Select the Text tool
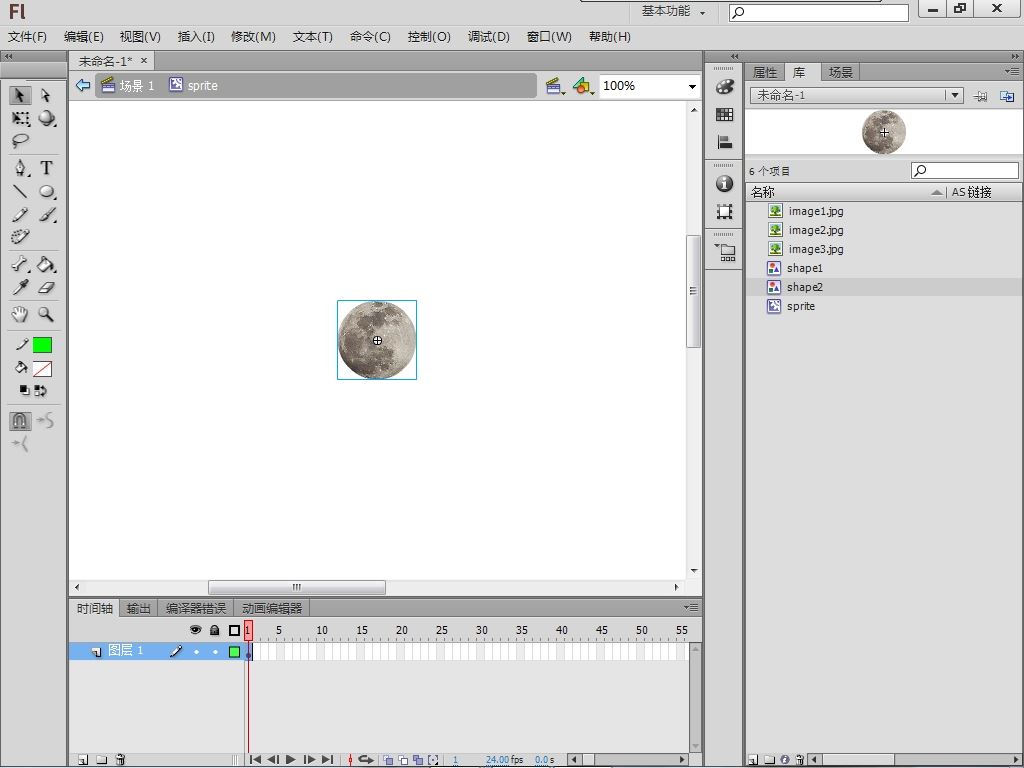Image resolution: width=1024 pixels, height=768 pixels. (x=46, y=168)
